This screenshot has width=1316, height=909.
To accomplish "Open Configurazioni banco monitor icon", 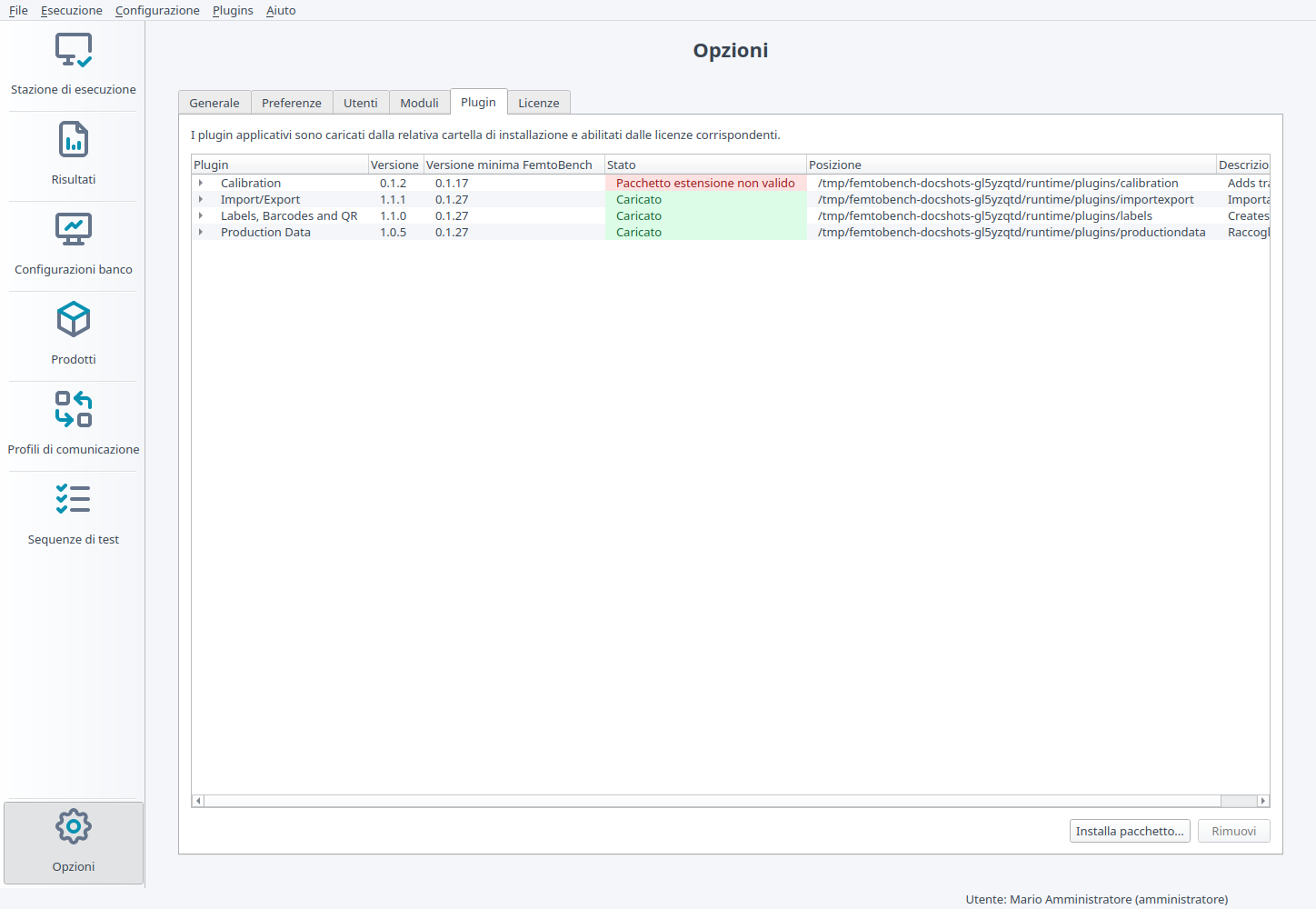I will [74, 230].
